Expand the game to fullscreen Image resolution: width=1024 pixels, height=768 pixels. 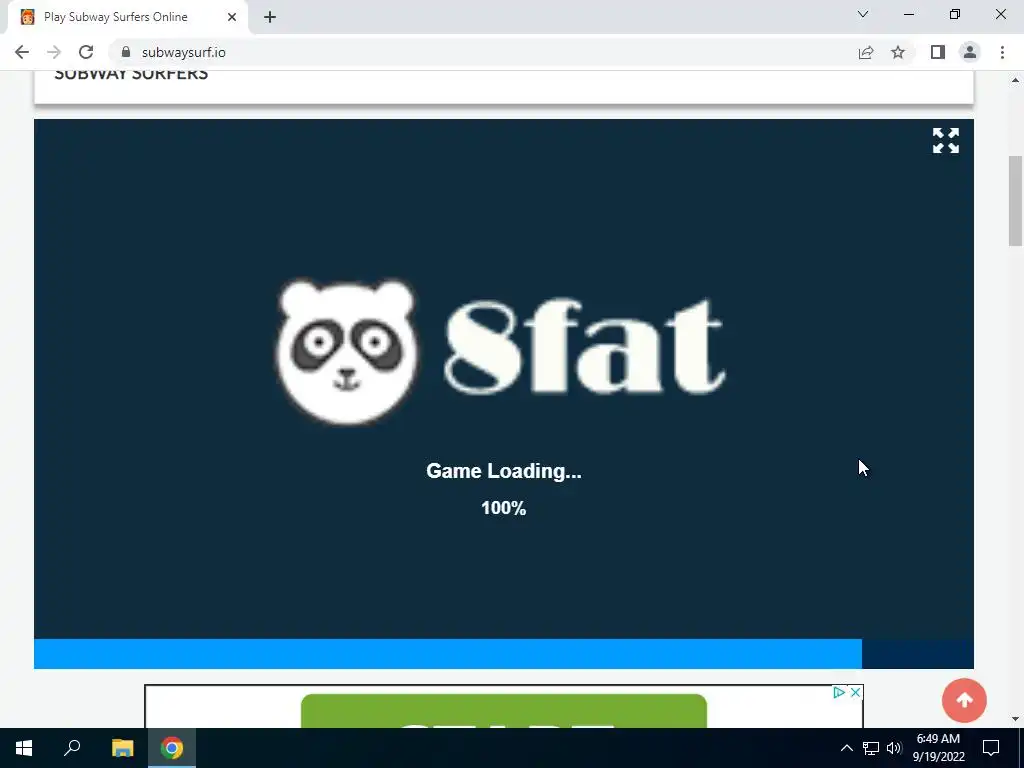pos(946,140)
